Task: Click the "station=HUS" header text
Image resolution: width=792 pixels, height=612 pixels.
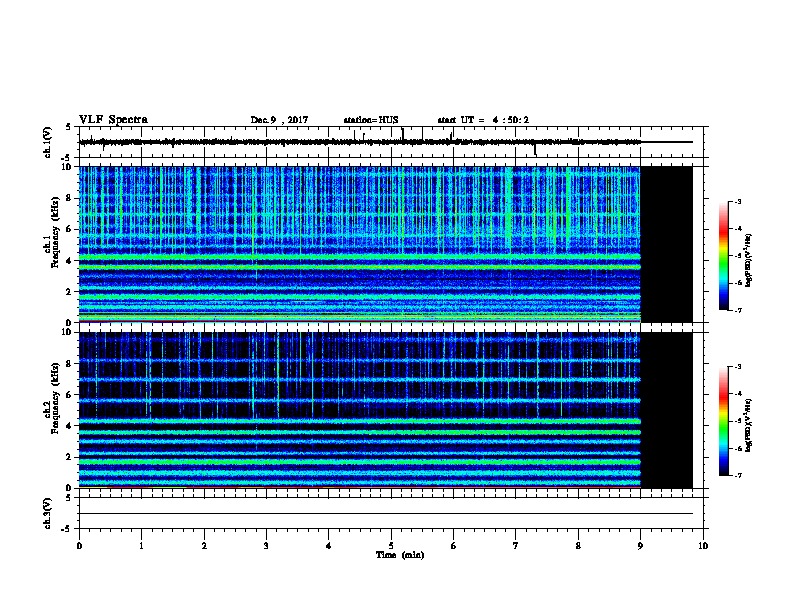Action: (x=371, y=120)
